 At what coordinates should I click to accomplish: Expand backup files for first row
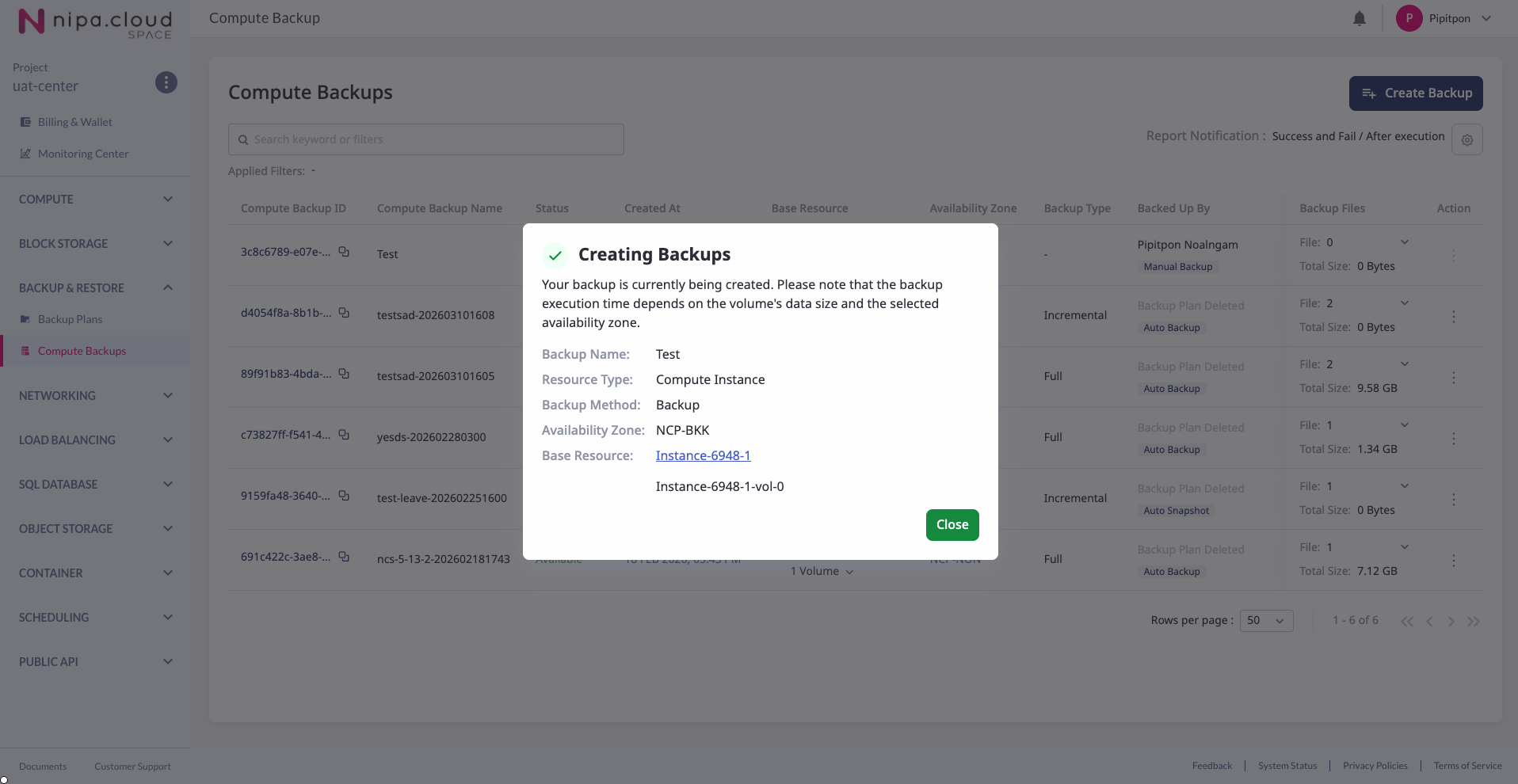1404,242
